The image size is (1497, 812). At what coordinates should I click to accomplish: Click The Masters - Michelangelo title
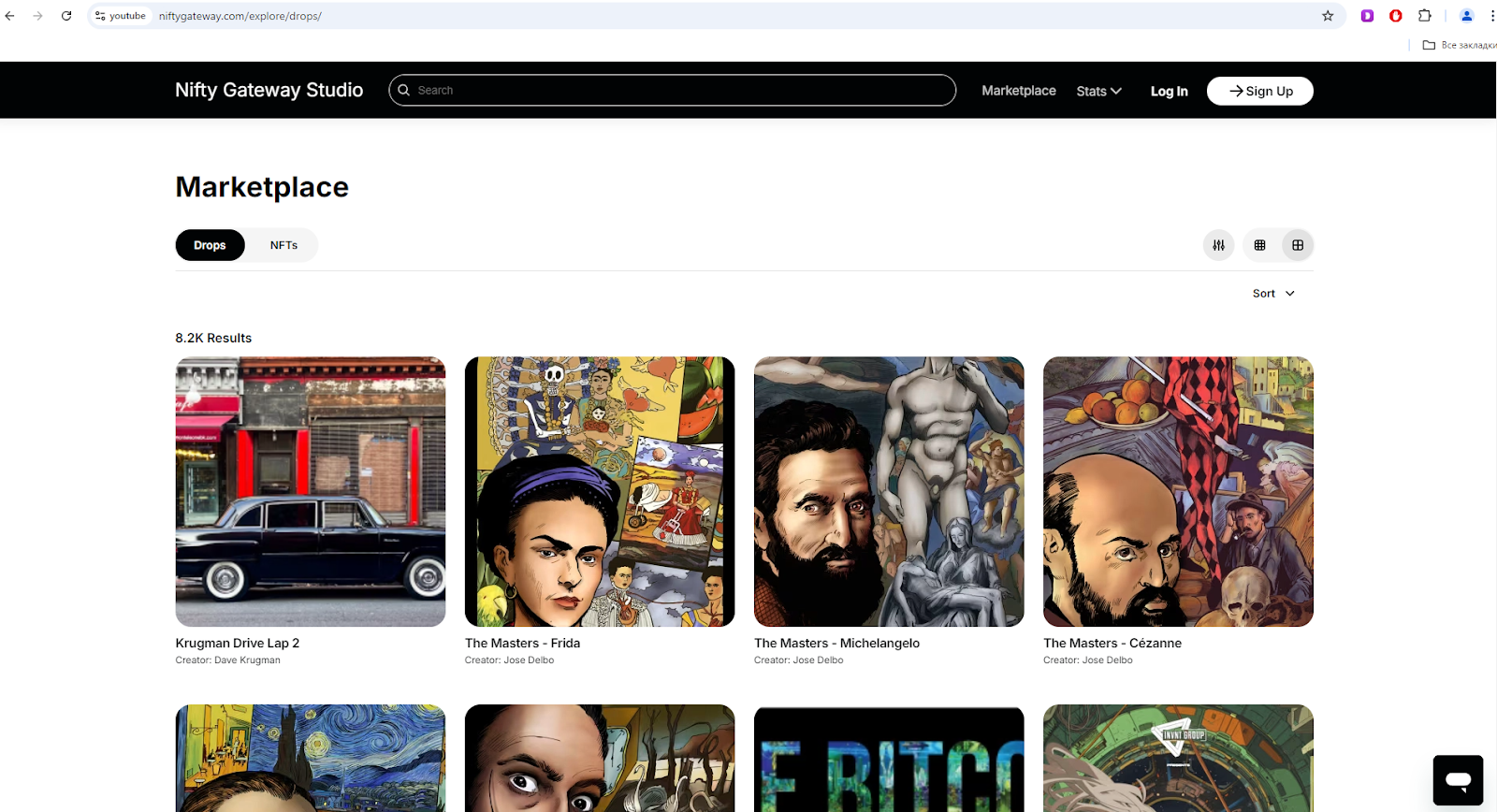tap(836, 644)
